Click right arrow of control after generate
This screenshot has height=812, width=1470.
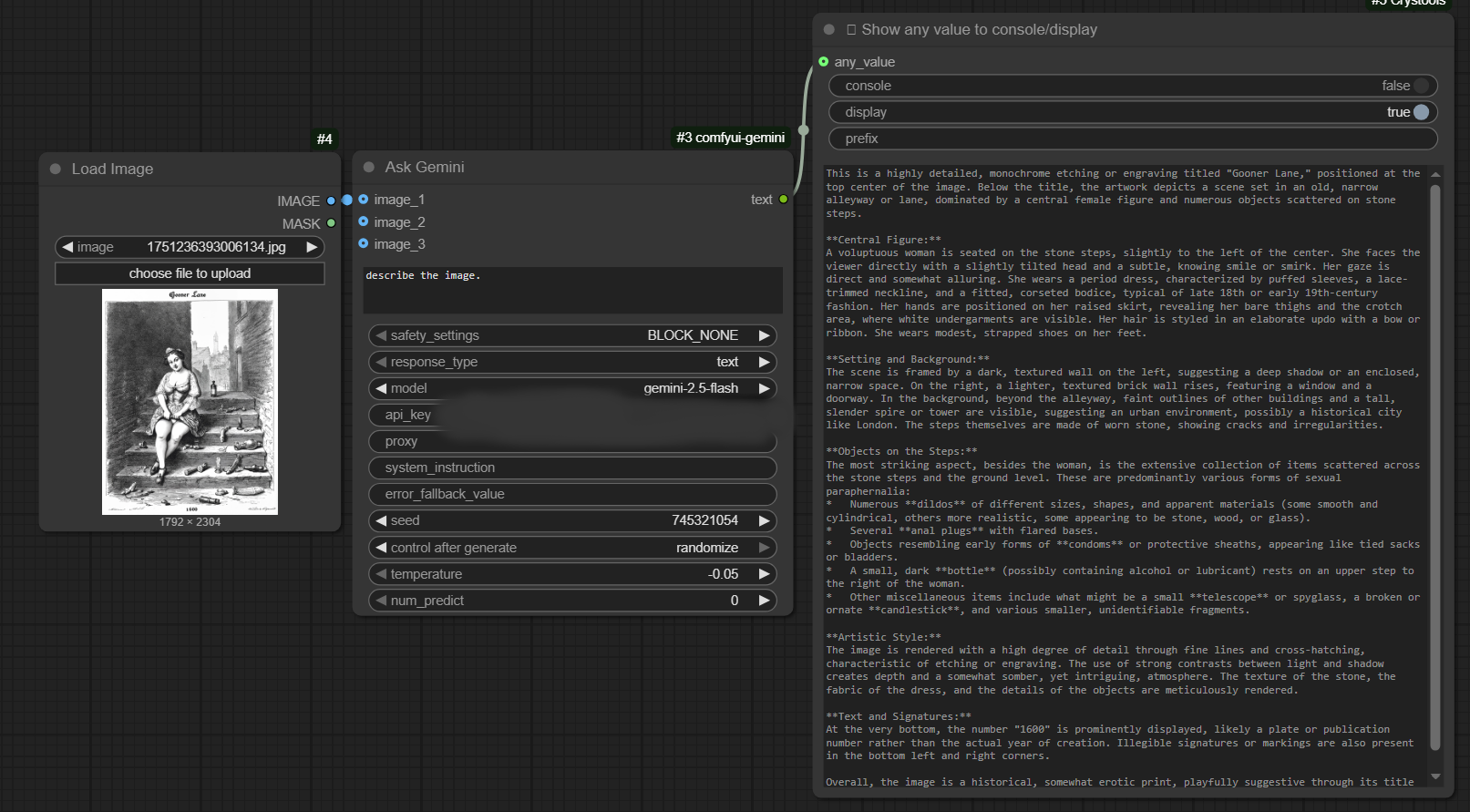pyautogui.click(x=765, y=548)
